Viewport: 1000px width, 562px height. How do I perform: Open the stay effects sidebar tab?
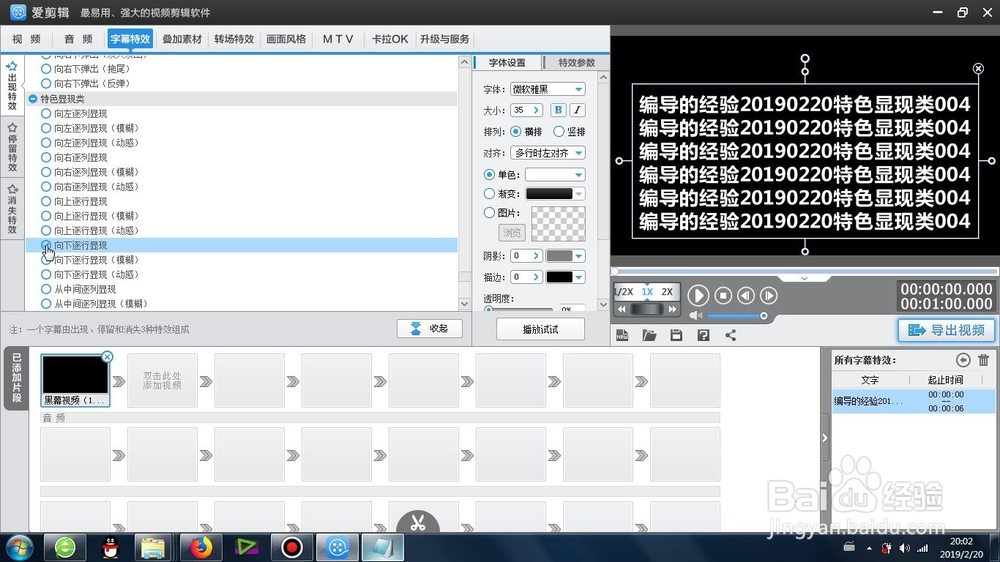(12, 147)
